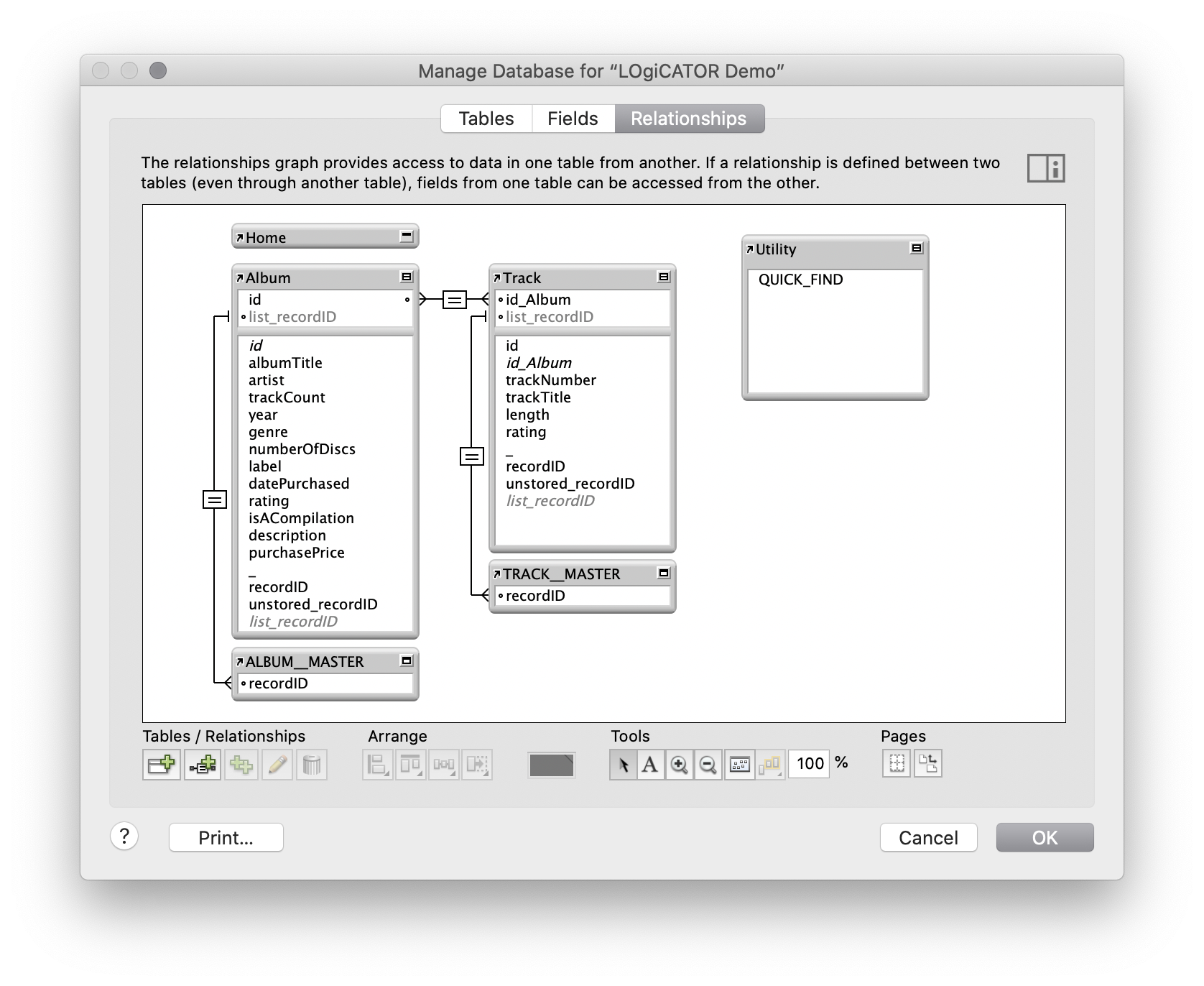Toggle field name display in Tools
This screenshot has width=1204, height=986.
point(739,765)
